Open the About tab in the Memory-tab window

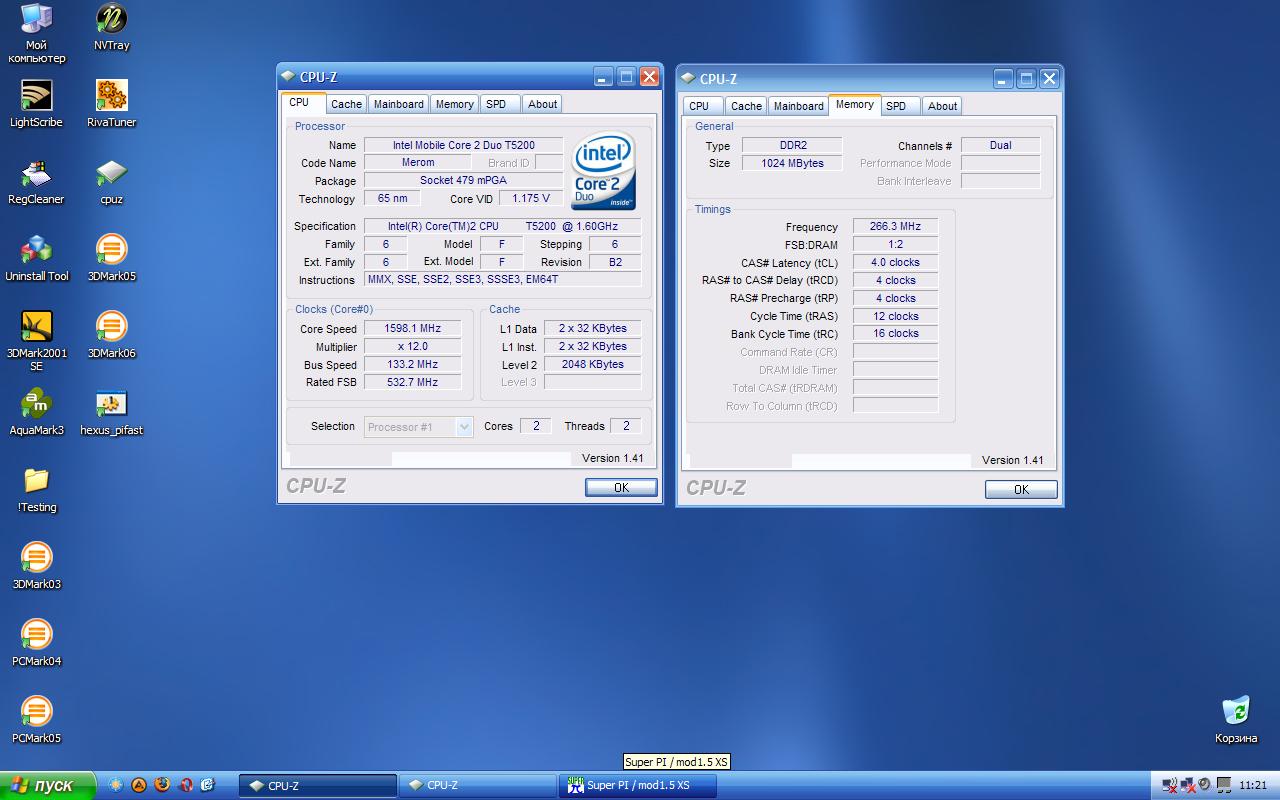pyautogui.click(x=942, y=106)
